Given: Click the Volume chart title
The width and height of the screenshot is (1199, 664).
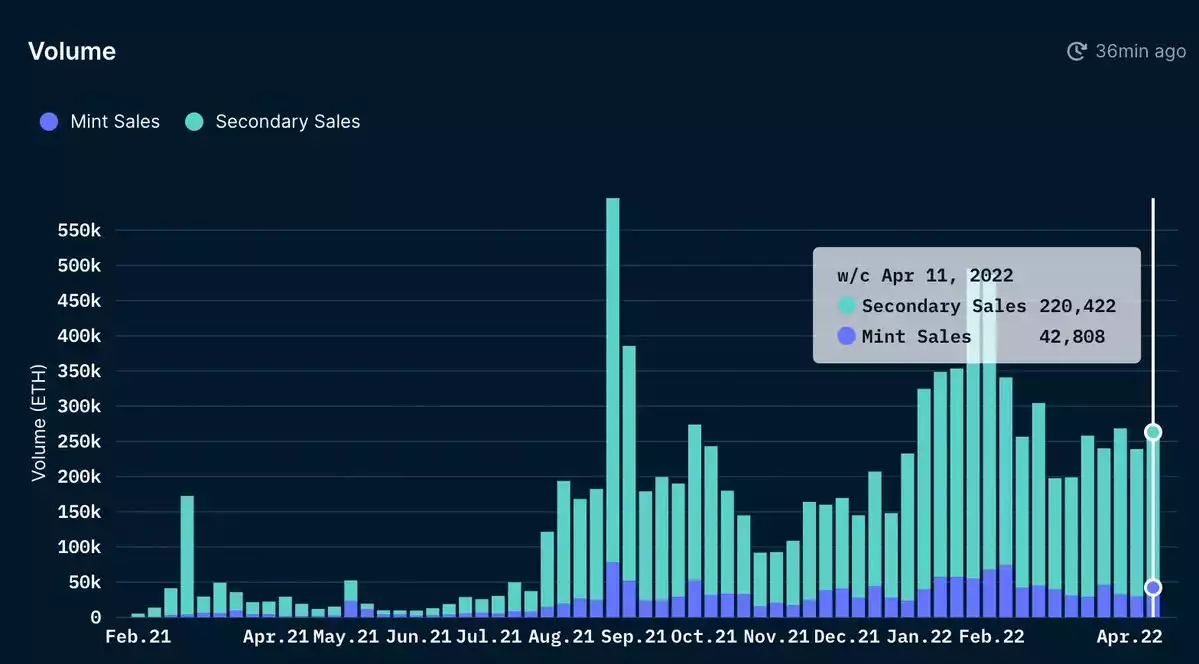Looking at the screenshot, I should [x=72, y=51].
